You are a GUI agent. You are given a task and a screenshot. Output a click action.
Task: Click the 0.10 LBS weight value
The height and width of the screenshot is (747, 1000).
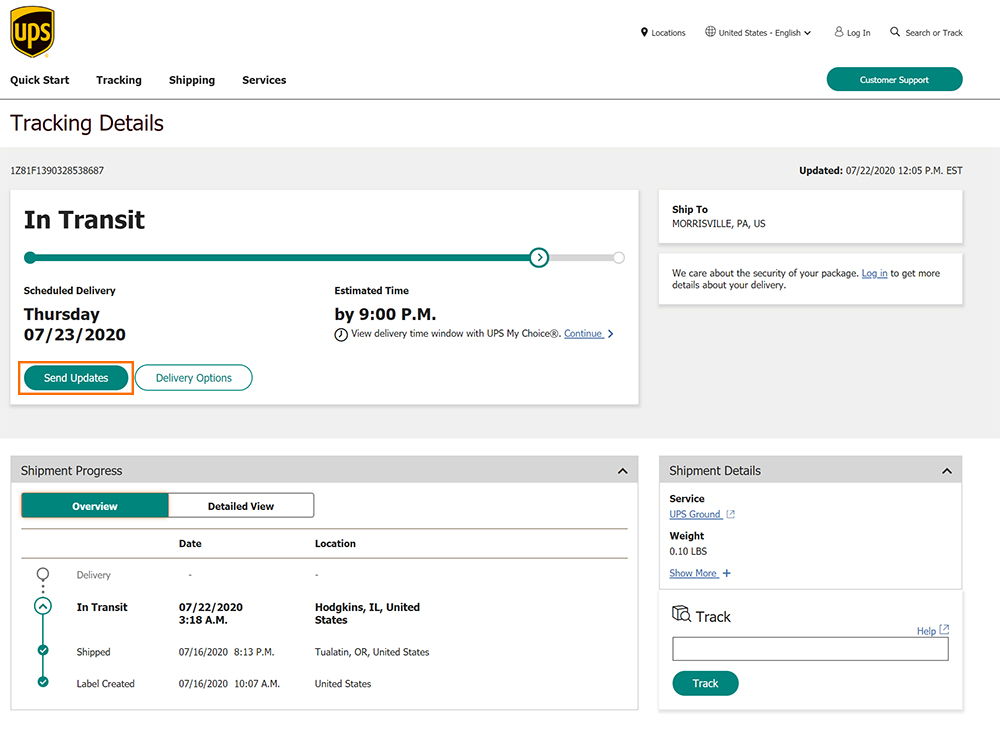pyautogui.click(x=688, y=551)
